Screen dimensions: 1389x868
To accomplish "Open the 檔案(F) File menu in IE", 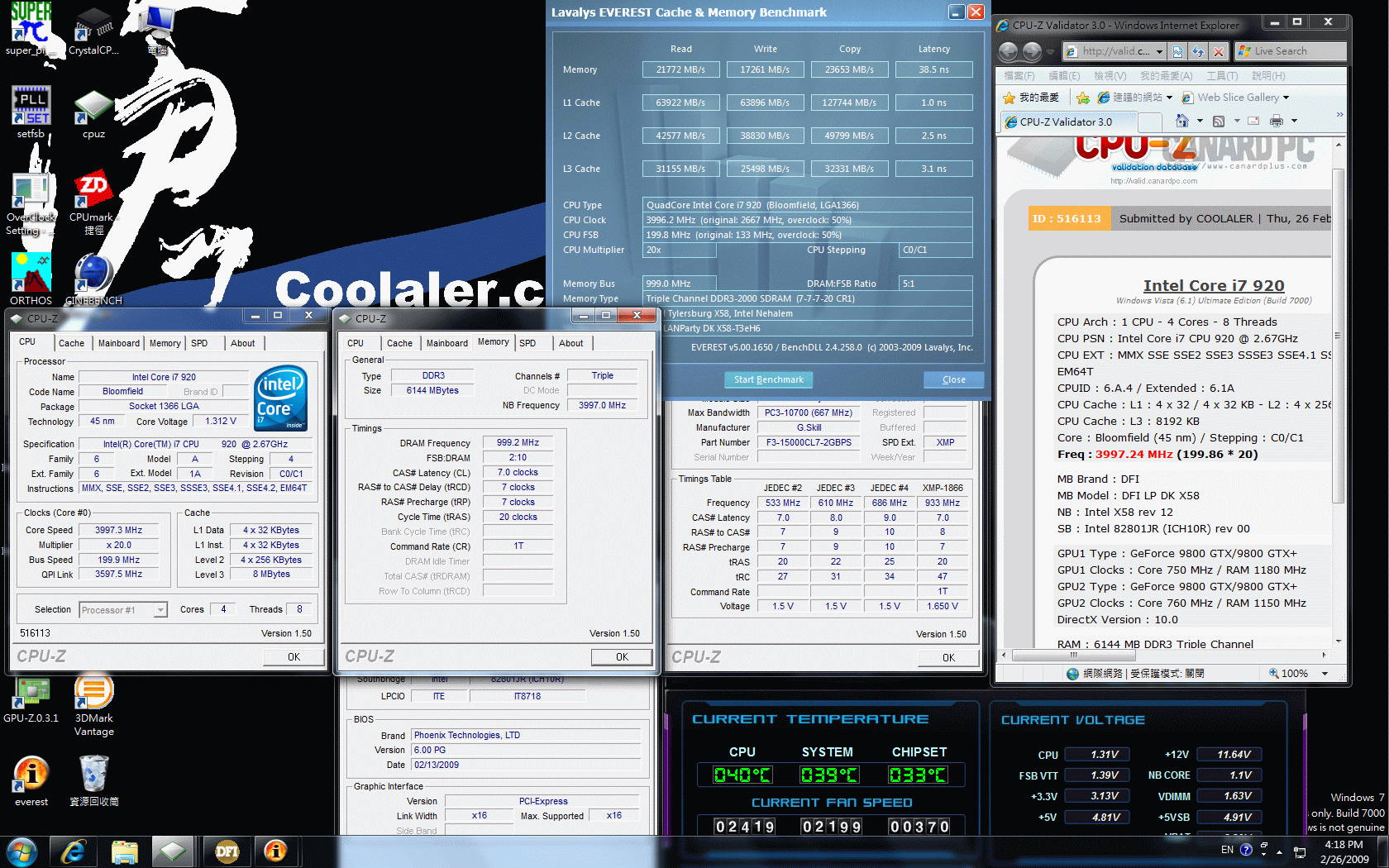I will (x=1019, y=75).
